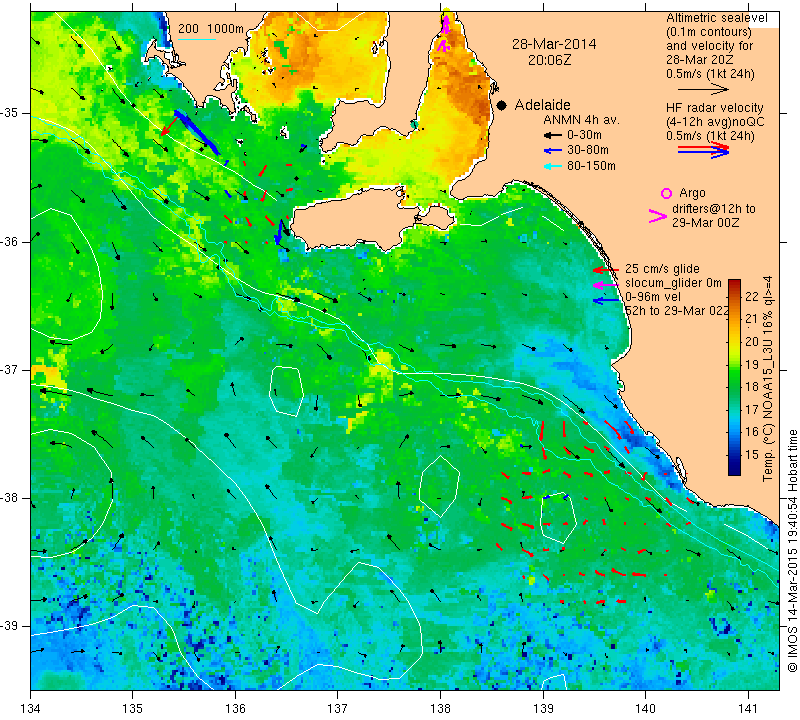Click the magenta drifter chevron symbol
Screen dimensions: 800x720
point(658,216)
